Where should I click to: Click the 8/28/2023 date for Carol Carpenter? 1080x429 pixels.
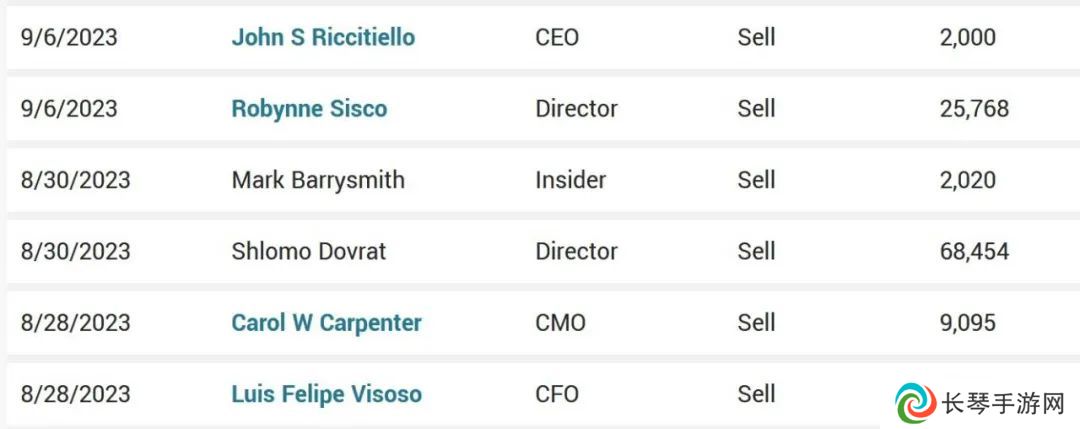(75, 323)
